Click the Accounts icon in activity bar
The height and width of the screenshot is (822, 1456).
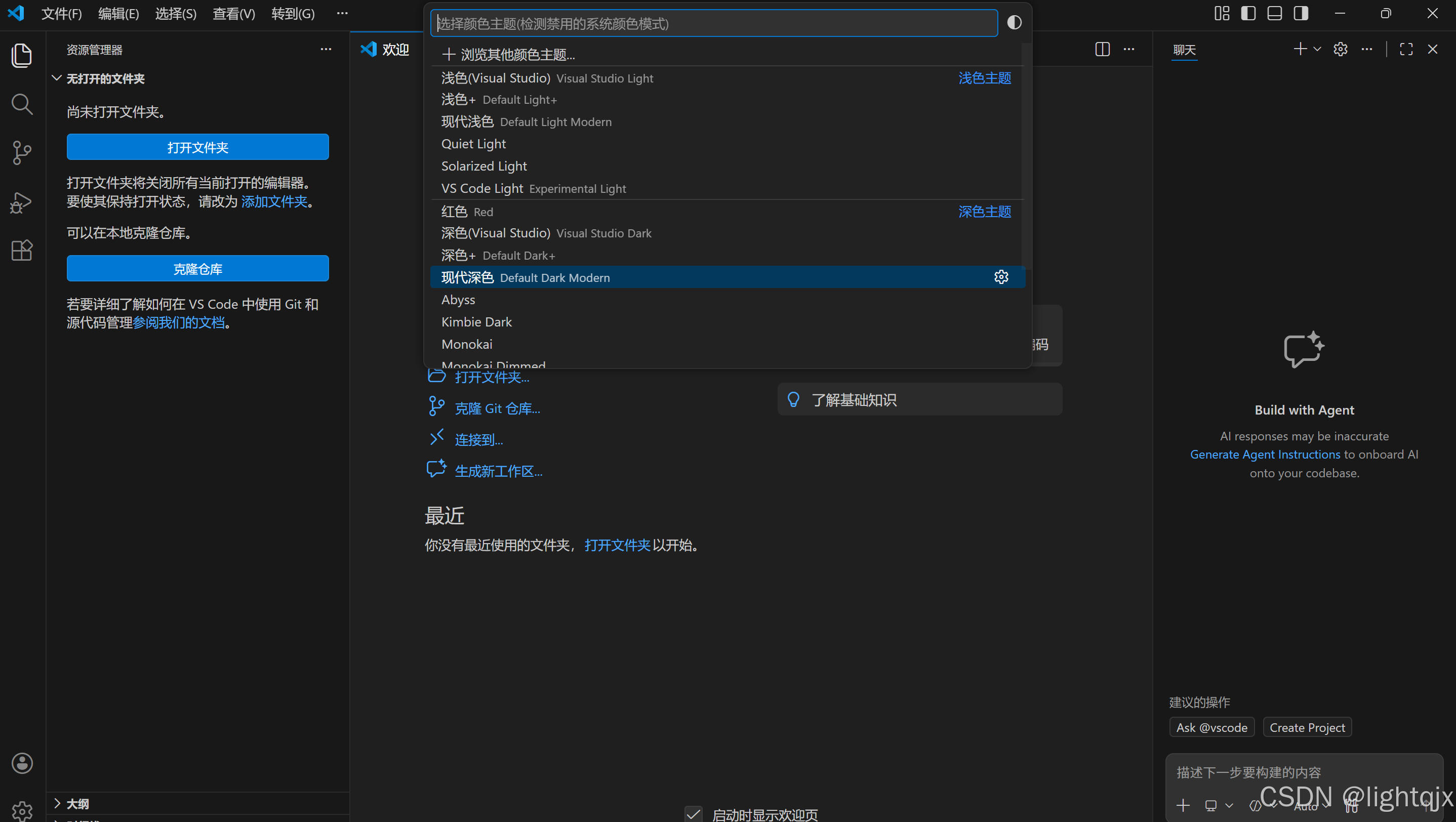[x=21, y=763]
